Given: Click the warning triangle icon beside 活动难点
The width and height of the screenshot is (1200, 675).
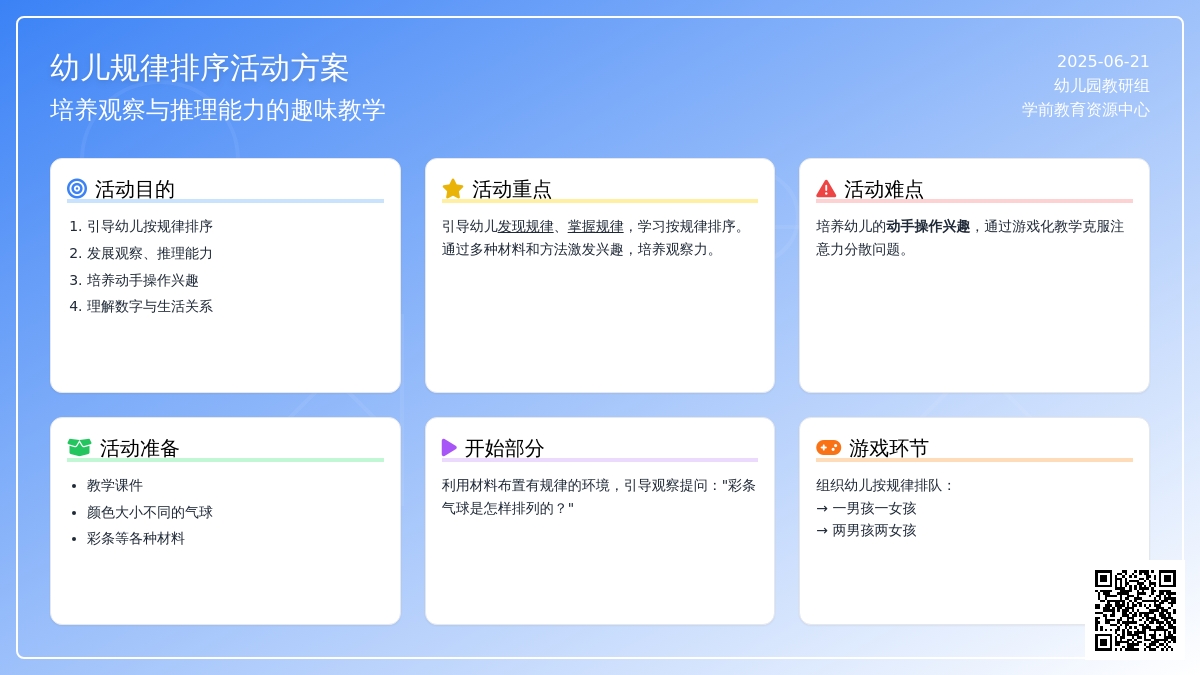Looking at the screenshot, I should tap(826, 188).
